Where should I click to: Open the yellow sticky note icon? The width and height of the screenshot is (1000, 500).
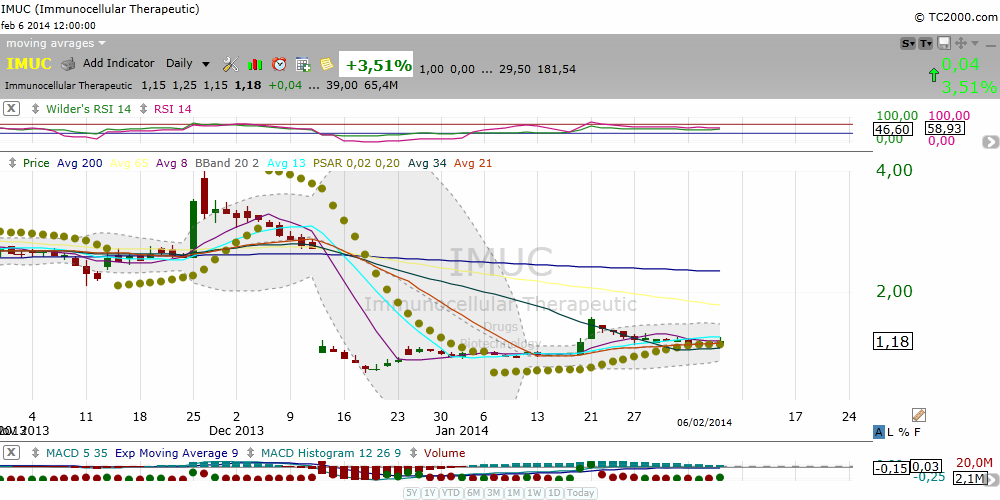click(327, 64)
